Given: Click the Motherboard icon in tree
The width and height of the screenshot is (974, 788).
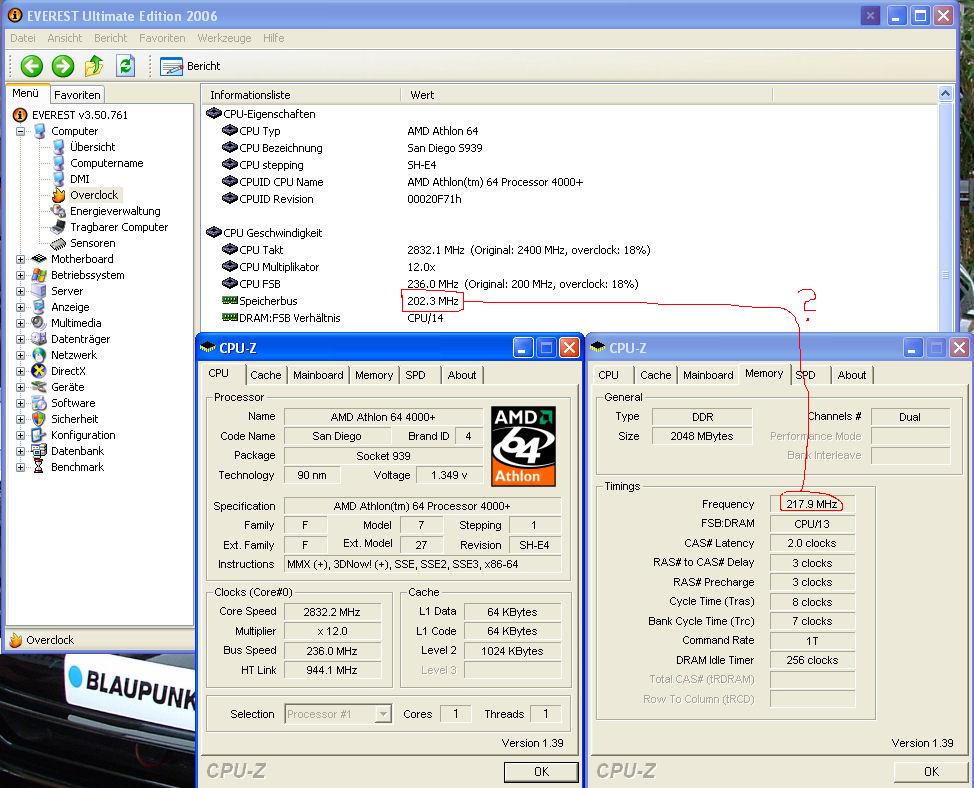Looking at the screenshot, I should (39, 259).
